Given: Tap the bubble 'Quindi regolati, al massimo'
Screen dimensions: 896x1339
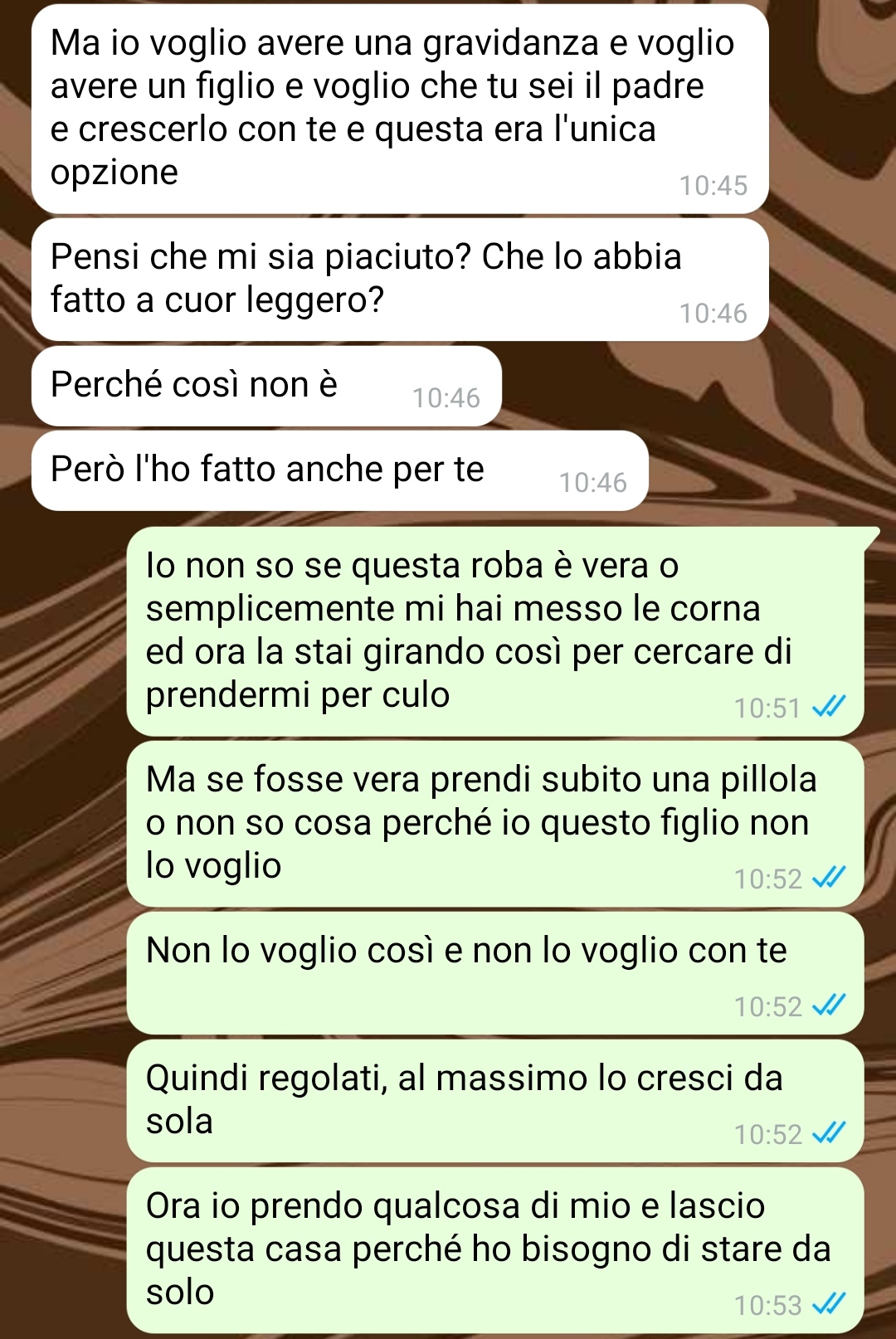Looking at the screenshot, I should point(495,1101).
